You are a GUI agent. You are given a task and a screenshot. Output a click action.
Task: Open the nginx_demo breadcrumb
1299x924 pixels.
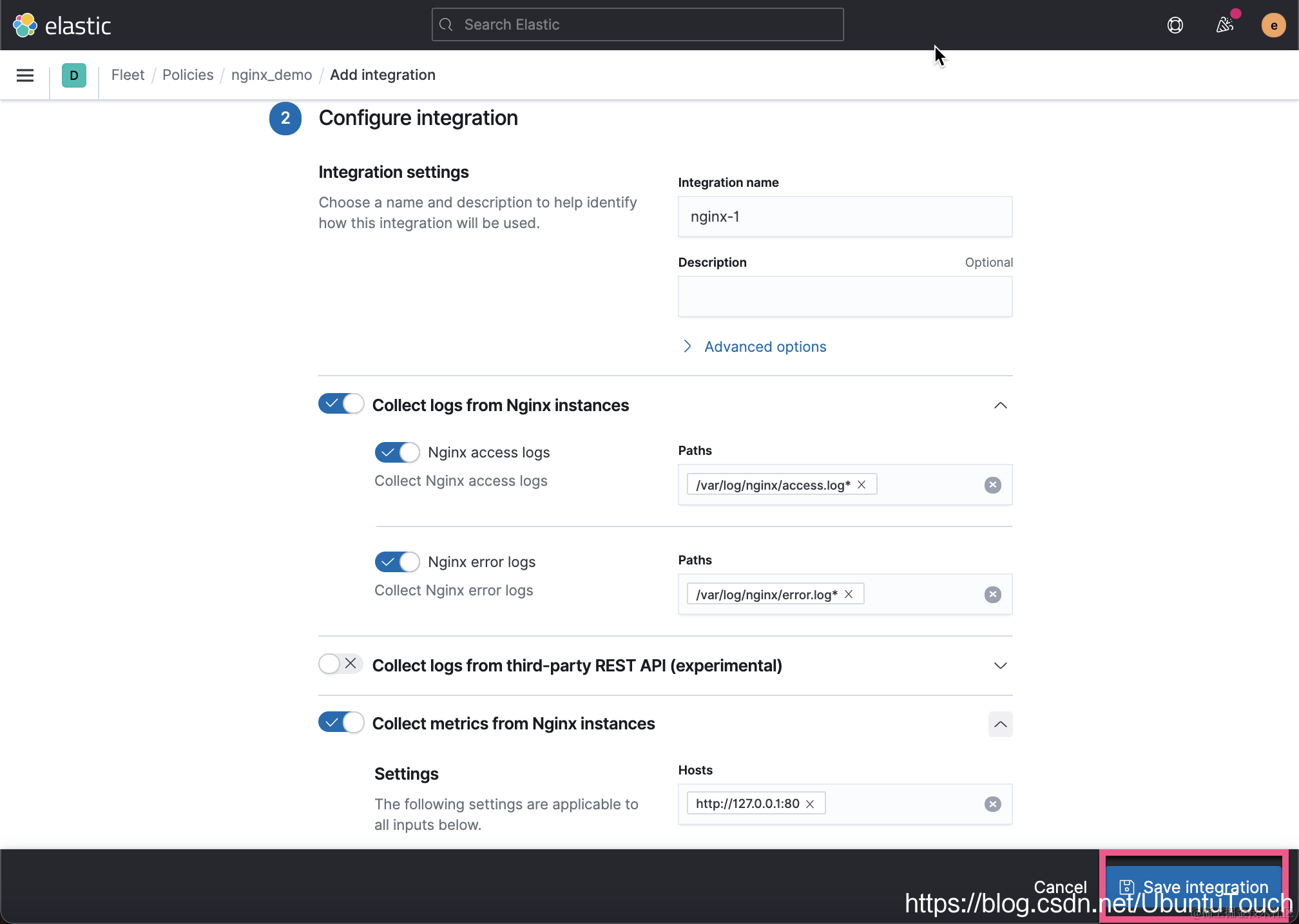coord(271,75)
